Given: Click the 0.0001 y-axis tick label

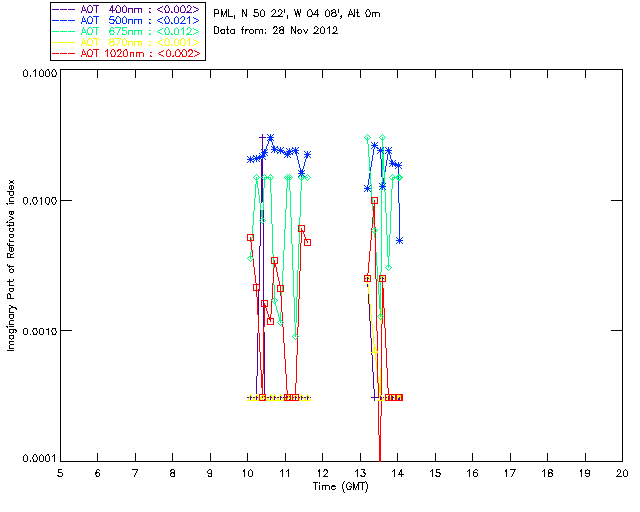Looking at the screenshot, I should click(39, 458).
